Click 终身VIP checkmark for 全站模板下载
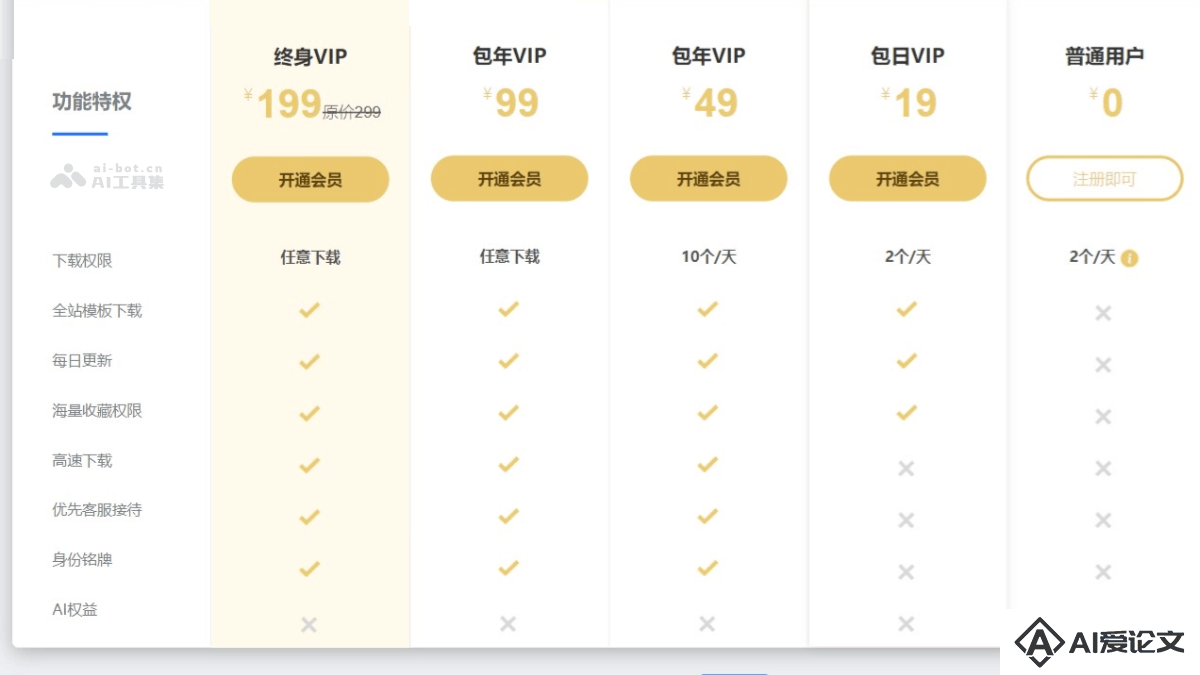 tap(309, 310)
